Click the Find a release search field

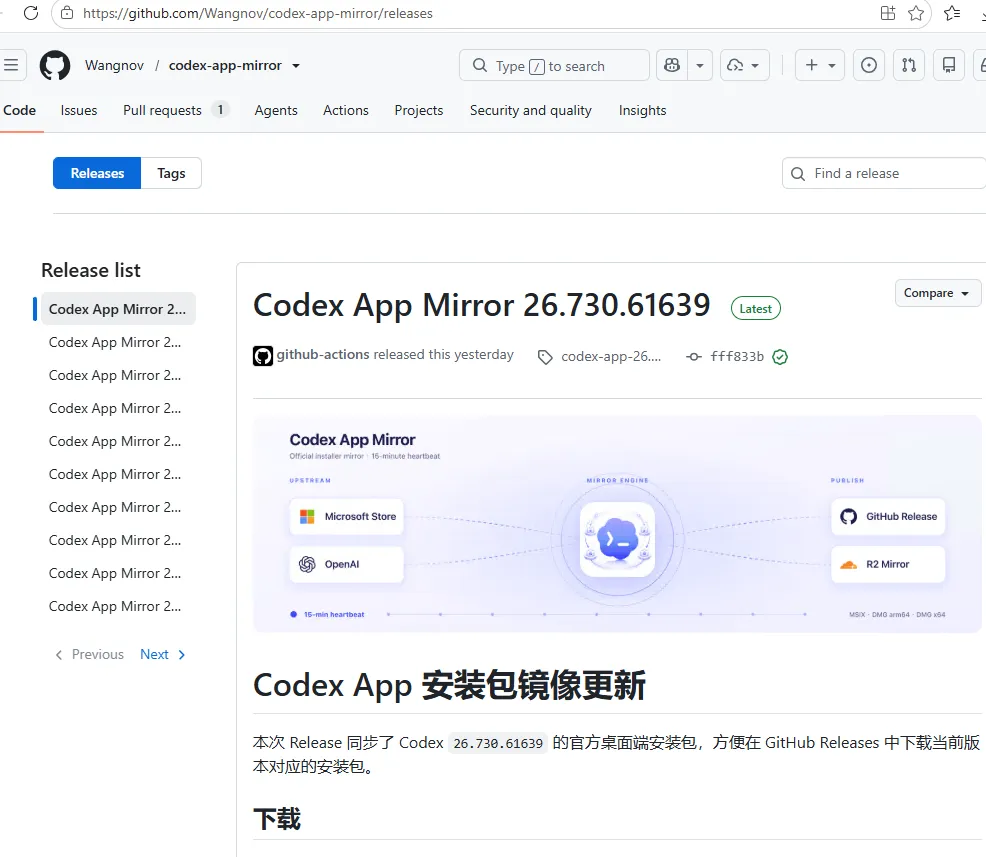884,173
